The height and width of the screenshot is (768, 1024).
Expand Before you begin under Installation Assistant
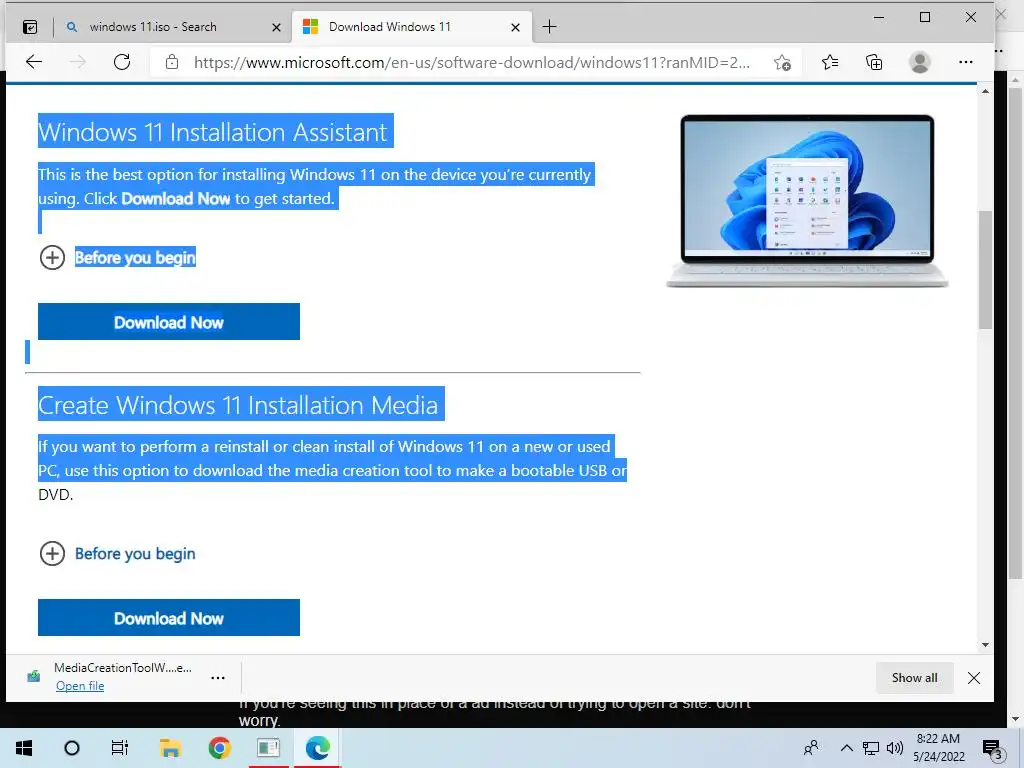(x=118, y=257)
